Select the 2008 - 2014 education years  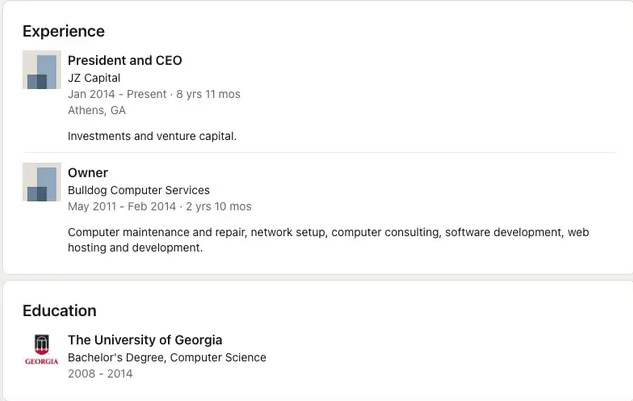(x=100, y=374)
